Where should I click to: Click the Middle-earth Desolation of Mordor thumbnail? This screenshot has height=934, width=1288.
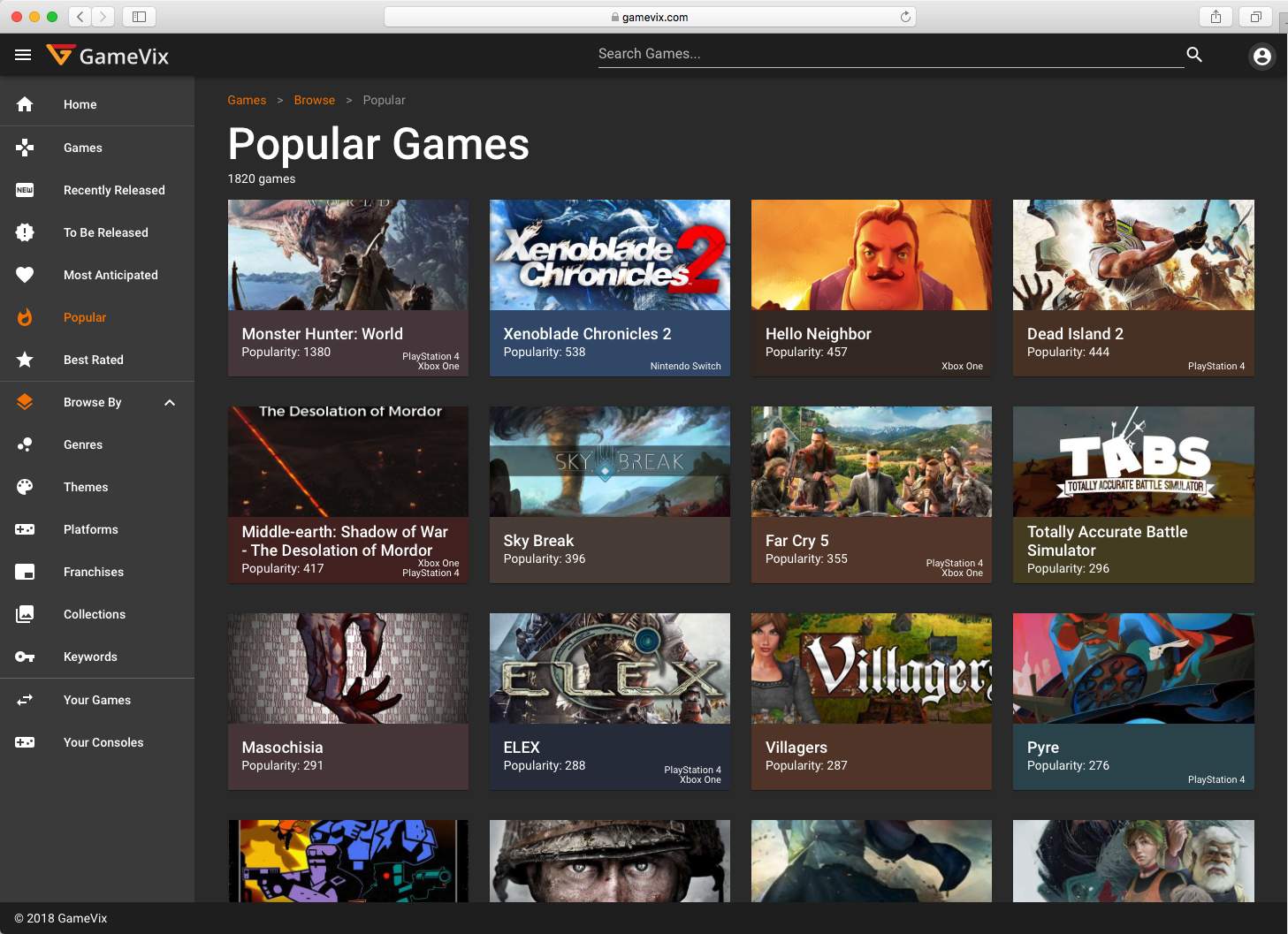click(348, 461)
